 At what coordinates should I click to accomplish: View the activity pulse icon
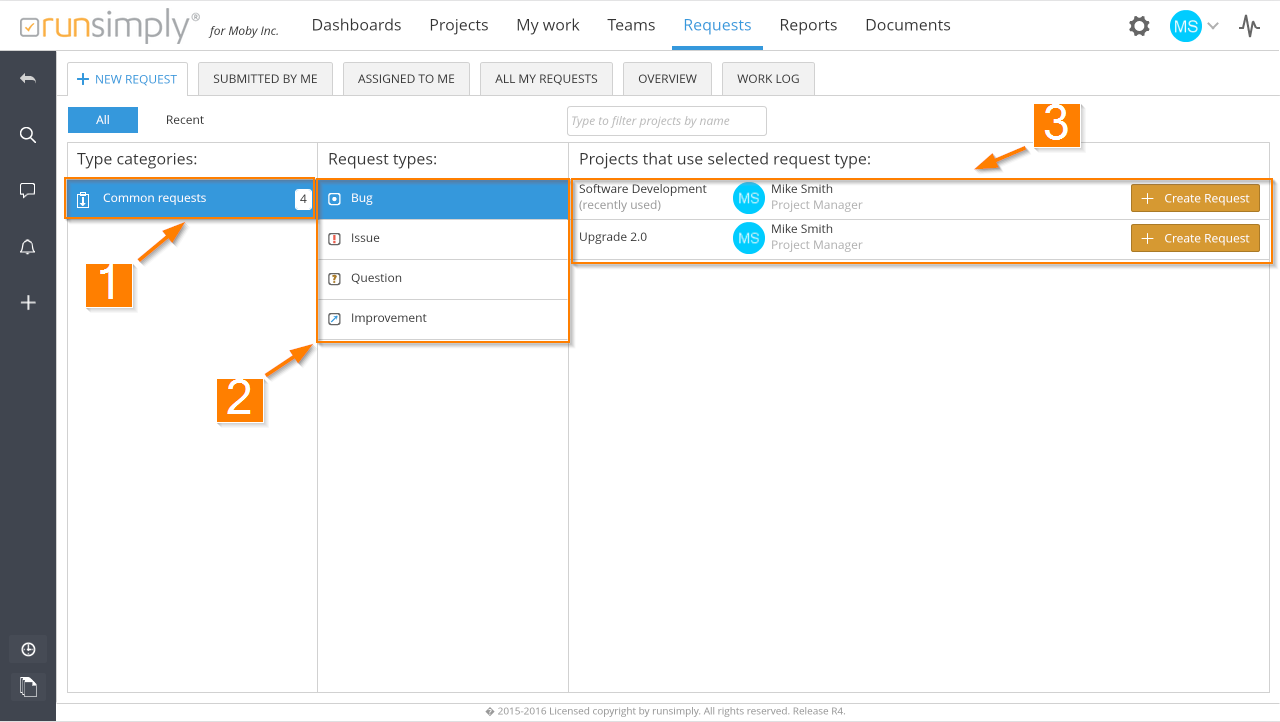pyautogui.click(x=1249, y=26)
